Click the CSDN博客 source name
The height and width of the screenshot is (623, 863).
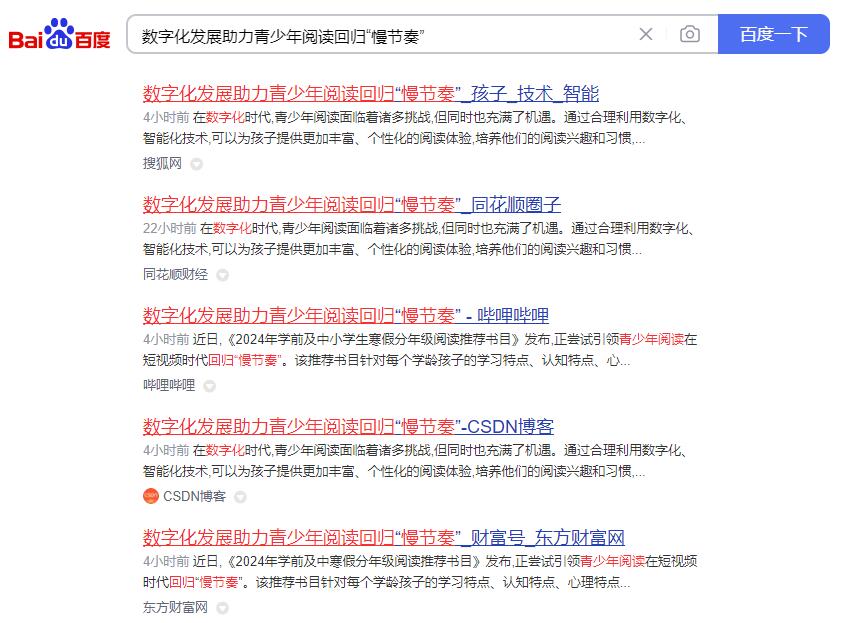[x=195, y=496]
